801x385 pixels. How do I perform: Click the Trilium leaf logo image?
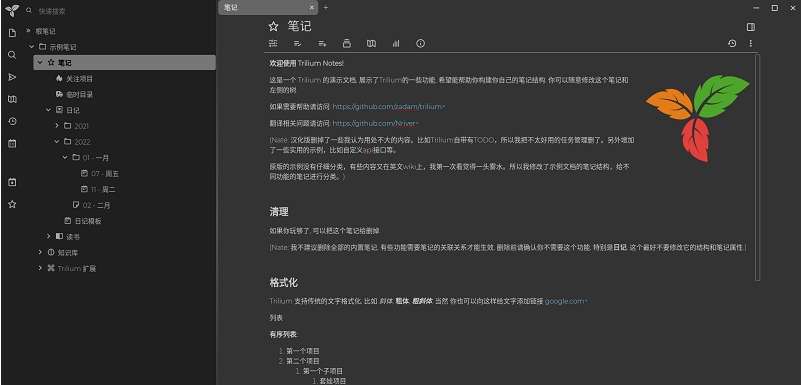(697, 118)
